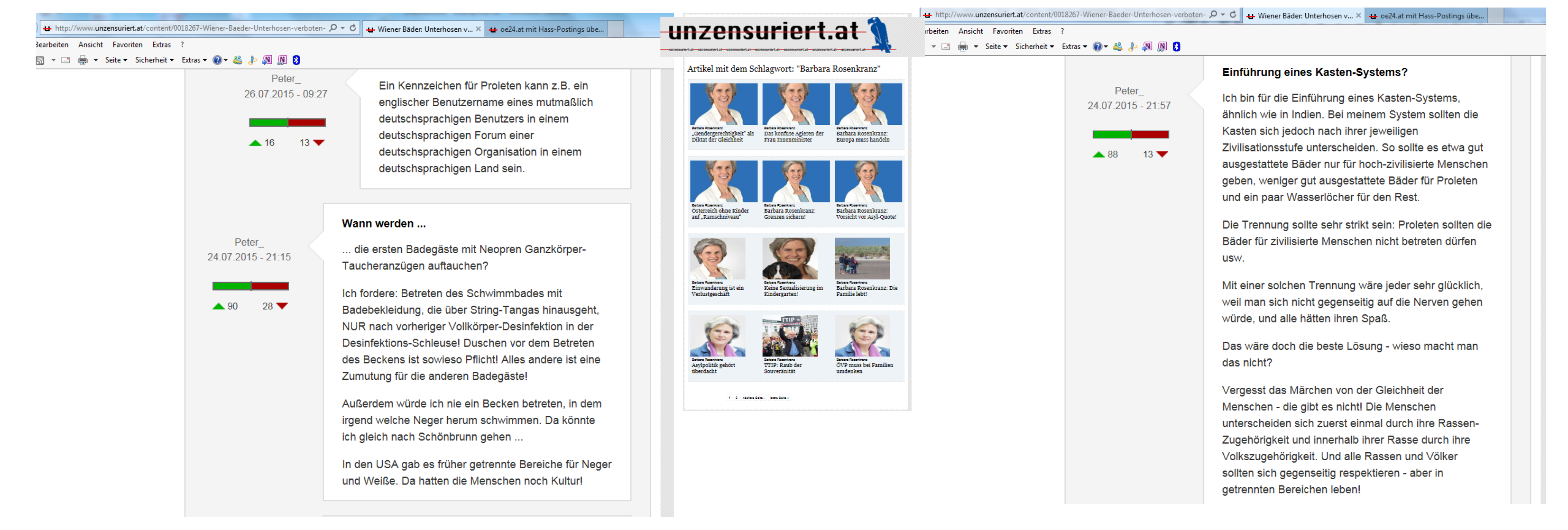The width and height of the screenshot is (1568, 530).
Task: Open the TTIP protest article thumbnail
Action: (x=790, y=336)
